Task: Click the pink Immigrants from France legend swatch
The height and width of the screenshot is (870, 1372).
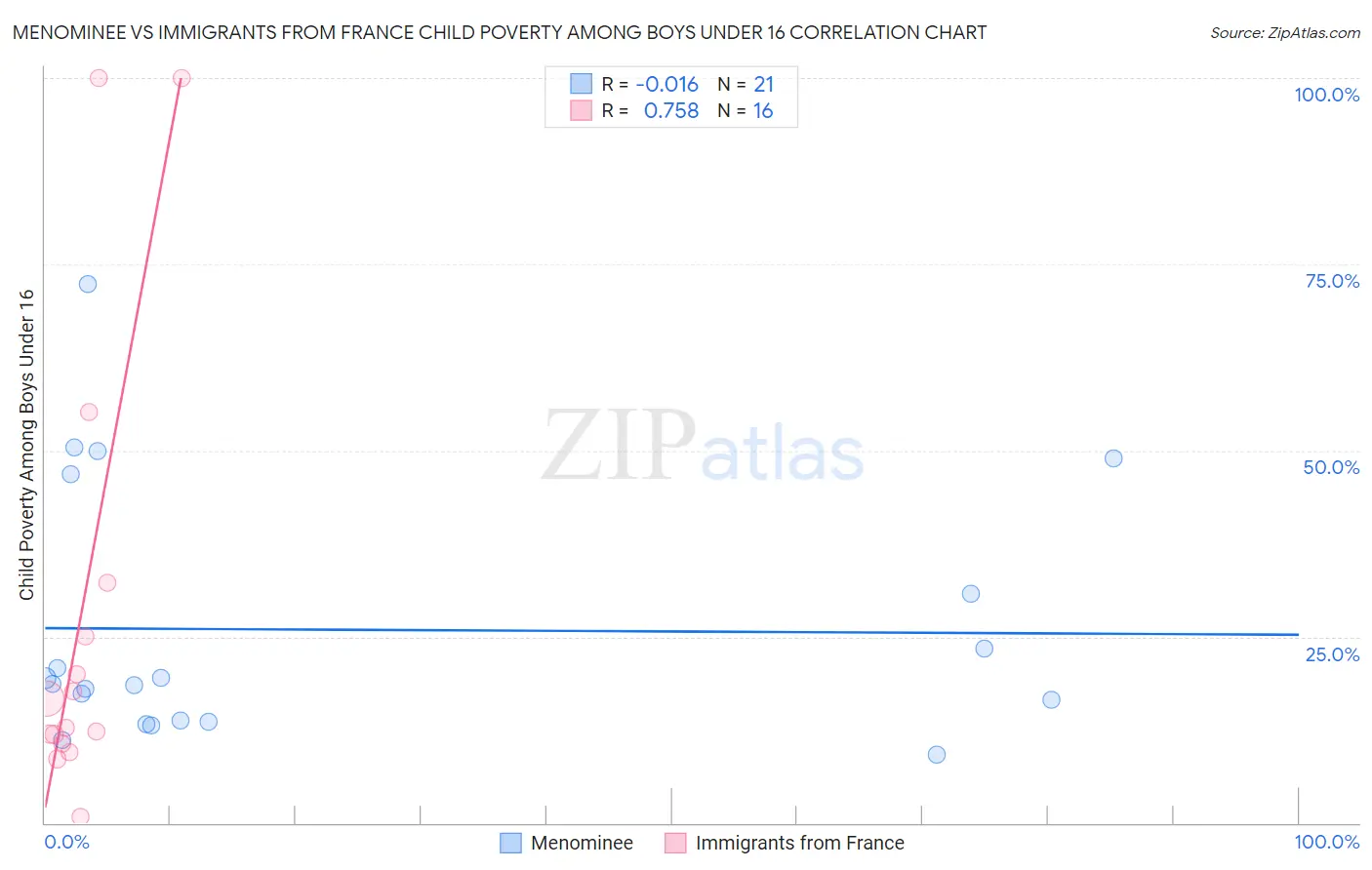Action: (x=675, y=843)
